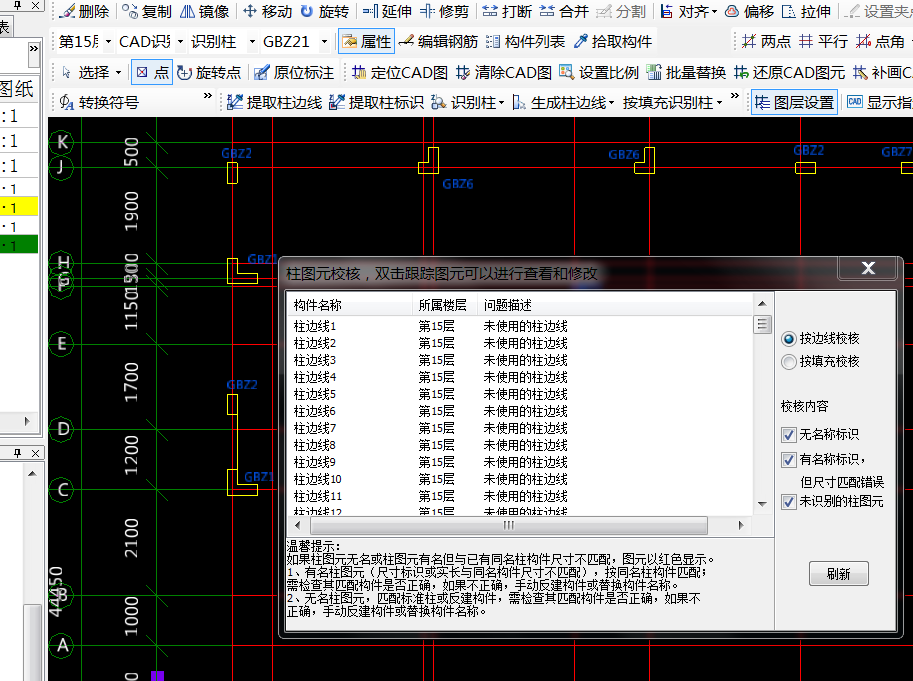Close the 柱图元校核 dialog
Screen dimensions: 913x681
868,268
